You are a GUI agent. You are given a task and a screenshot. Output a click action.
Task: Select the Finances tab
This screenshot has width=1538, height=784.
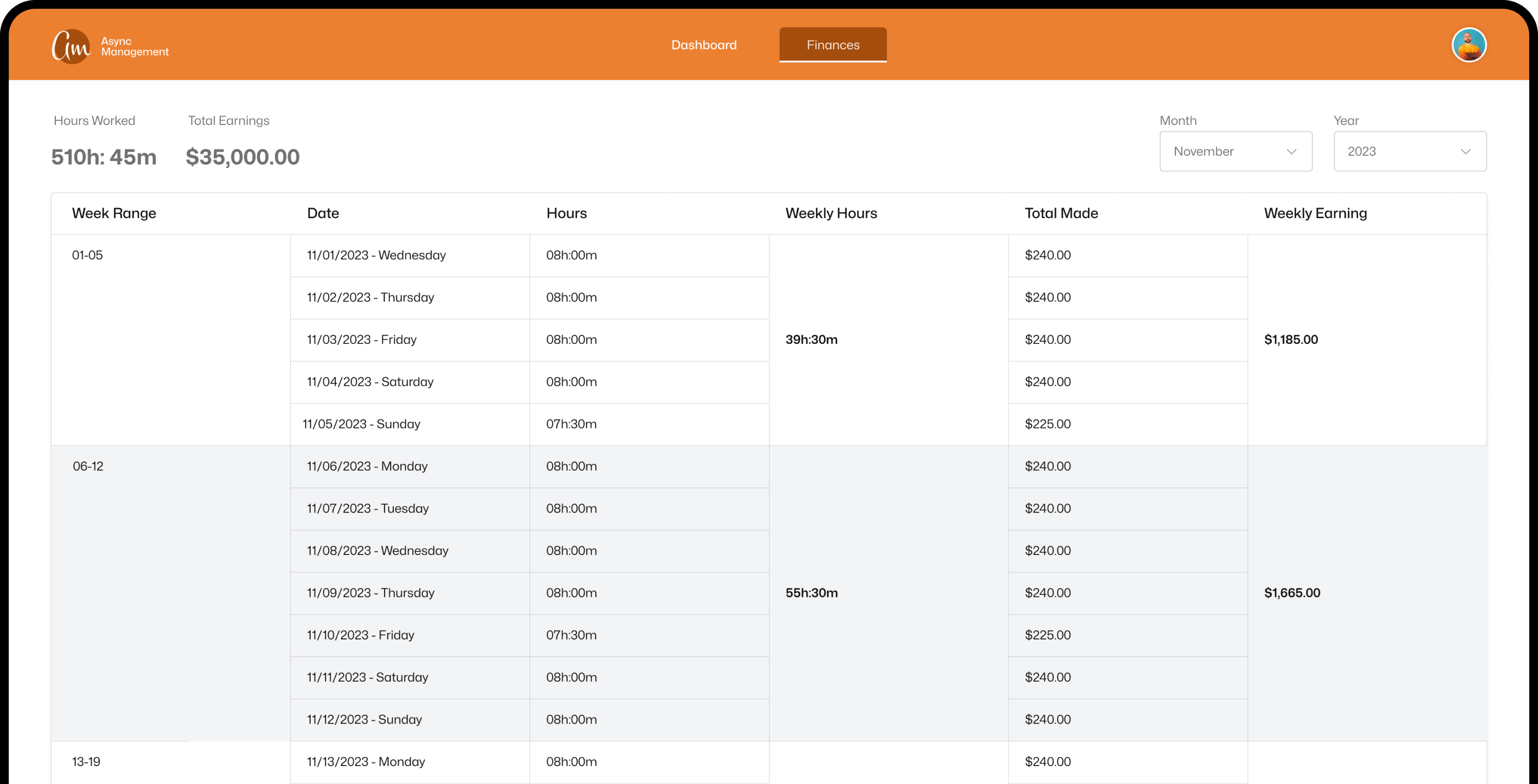click(833, 45)
